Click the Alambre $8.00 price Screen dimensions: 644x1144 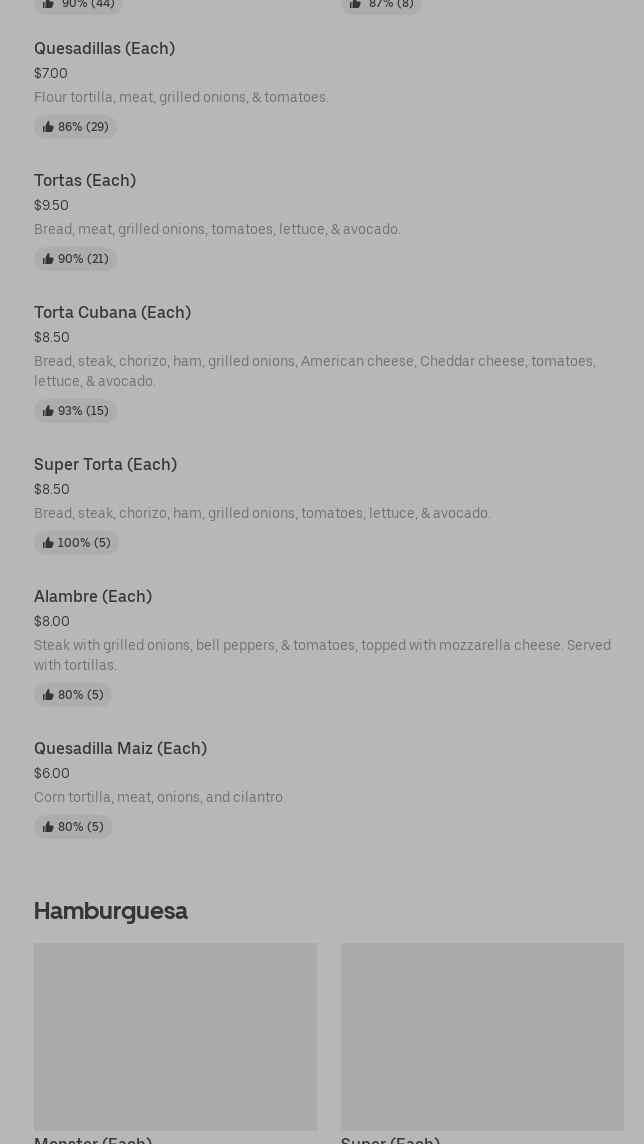point(52,621)
